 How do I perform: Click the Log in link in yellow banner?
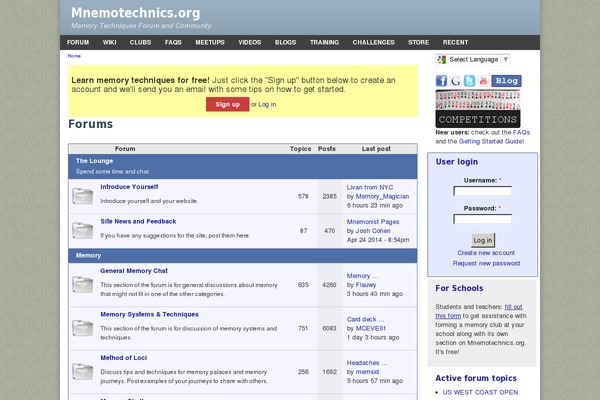267,104
